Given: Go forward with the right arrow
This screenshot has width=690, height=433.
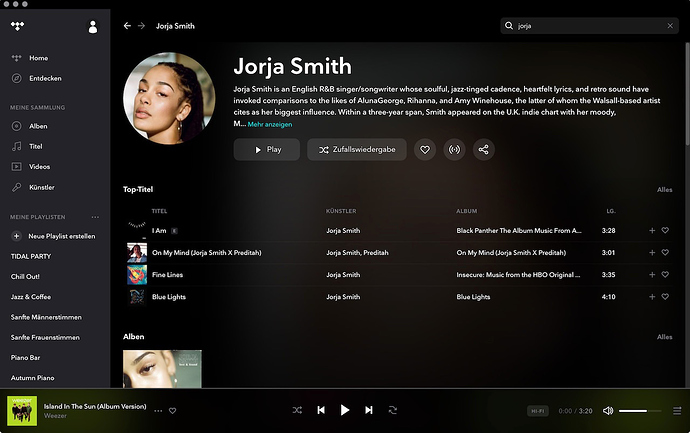Looking at the screenshot, I should coord(141,26).
